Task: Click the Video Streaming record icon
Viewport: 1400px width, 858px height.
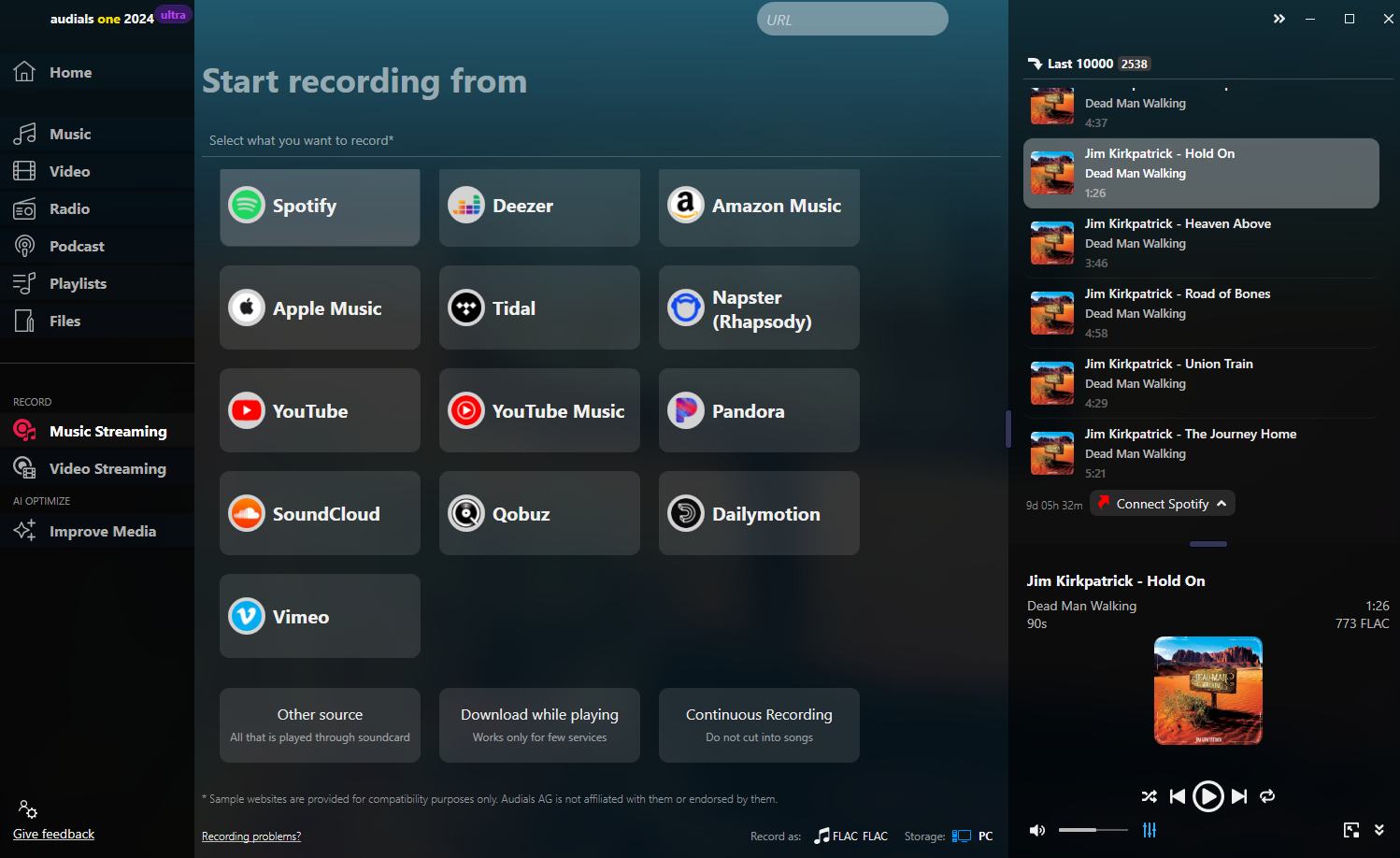Action: click(x=25, y=468)
